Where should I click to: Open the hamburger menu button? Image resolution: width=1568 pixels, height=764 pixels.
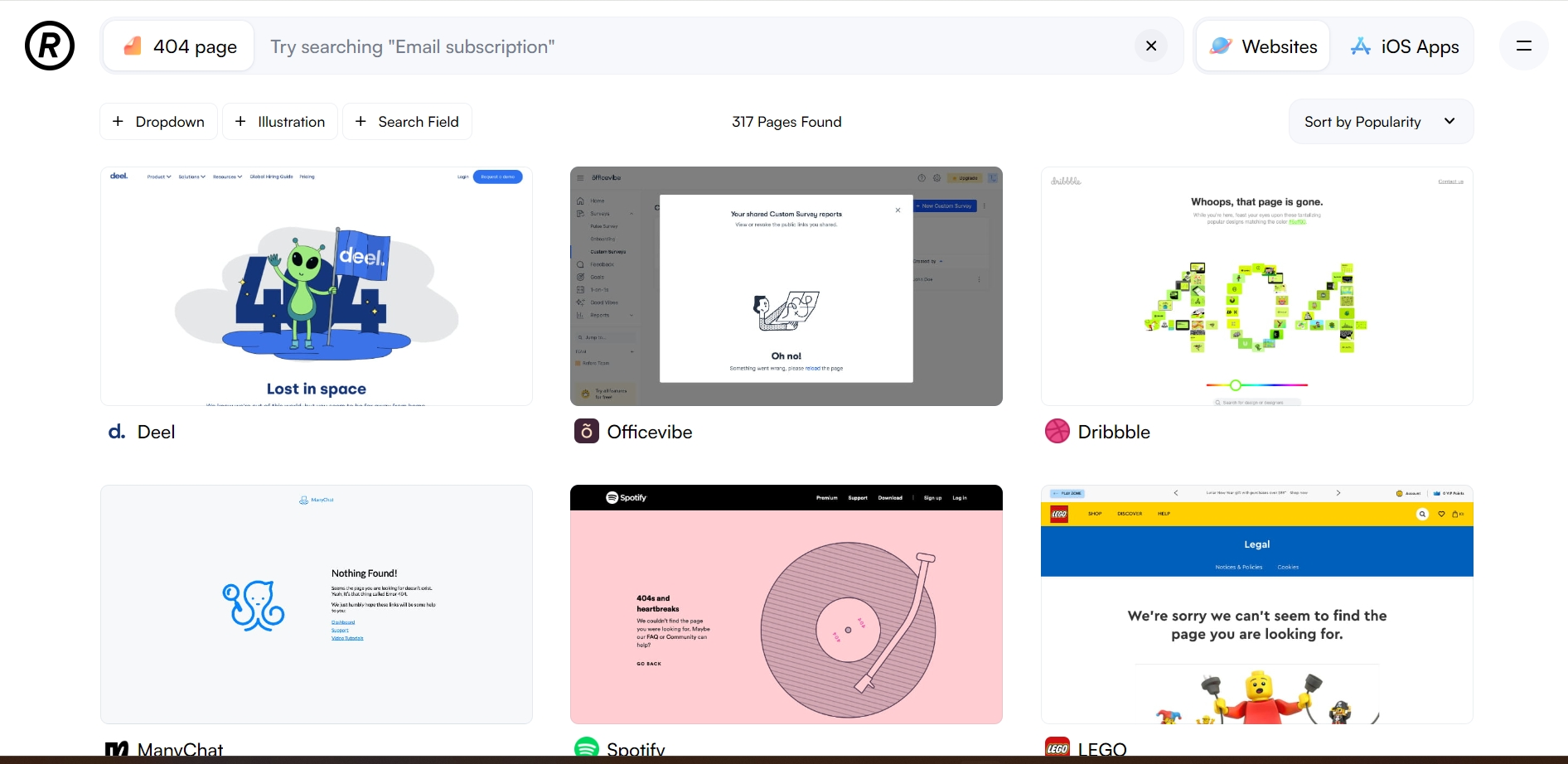pyautogui.click(x=1524, y=46)
